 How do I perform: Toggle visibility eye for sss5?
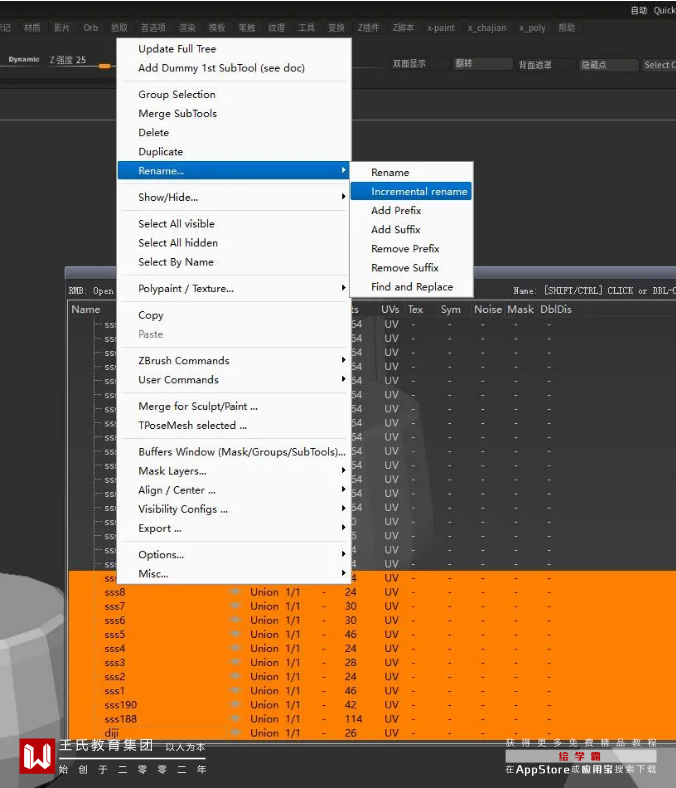tap(234, 634)
